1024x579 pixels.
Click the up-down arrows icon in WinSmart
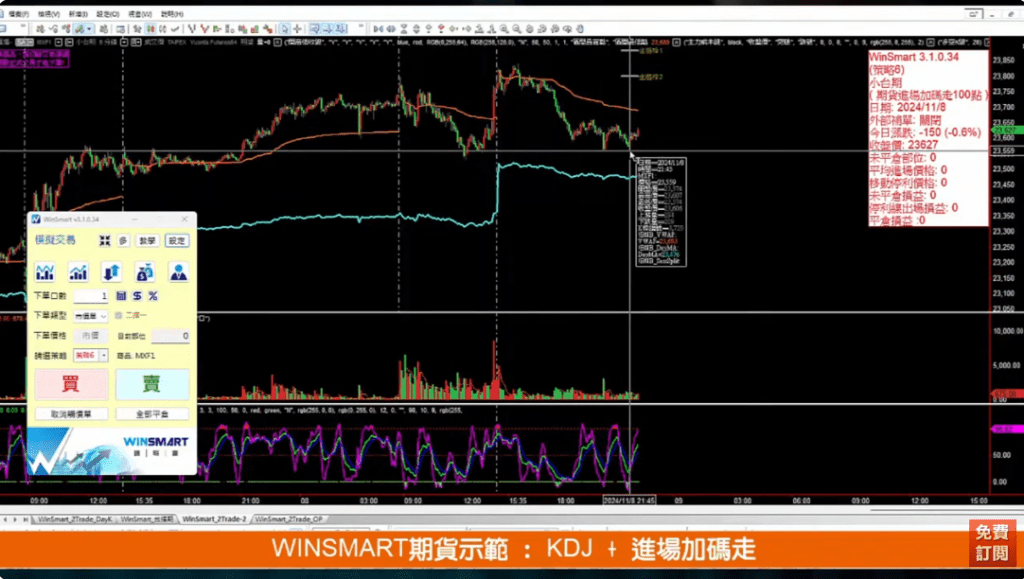pos(112,272)
